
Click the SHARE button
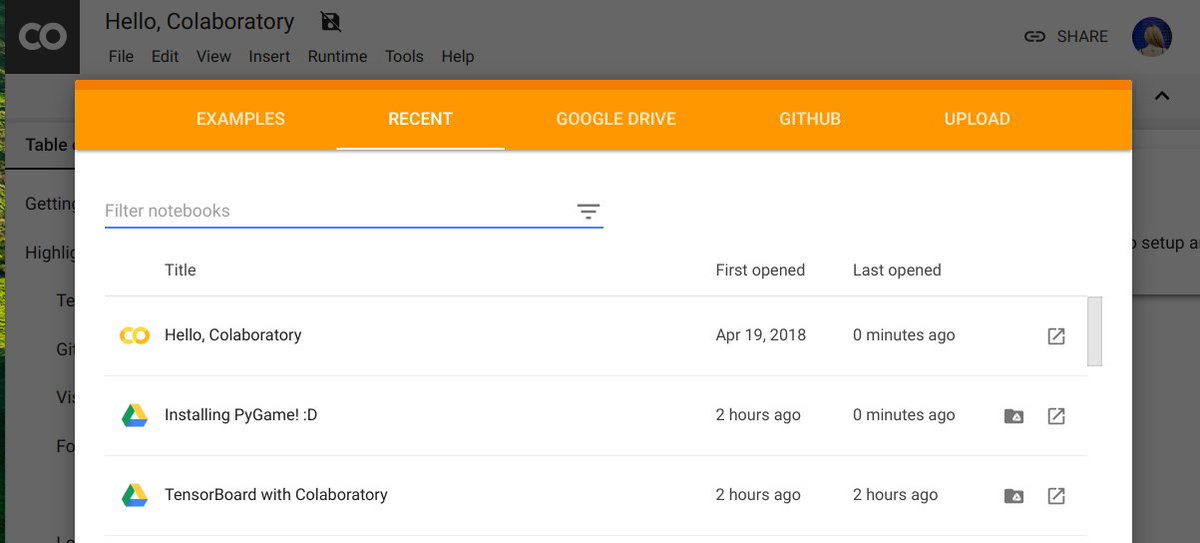pos(1066,36)
